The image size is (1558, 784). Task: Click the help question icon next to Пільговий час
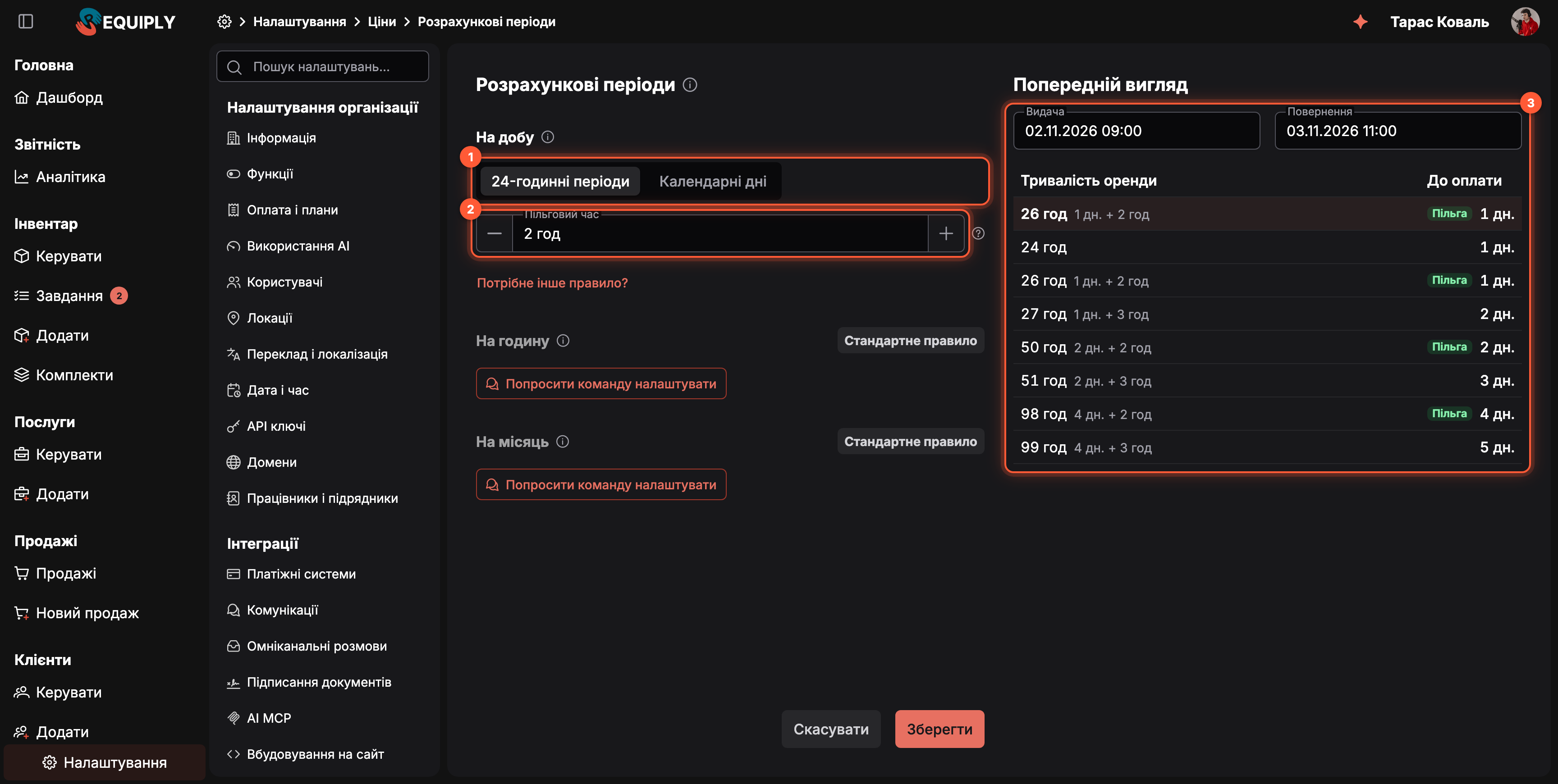tap(978, 233)
